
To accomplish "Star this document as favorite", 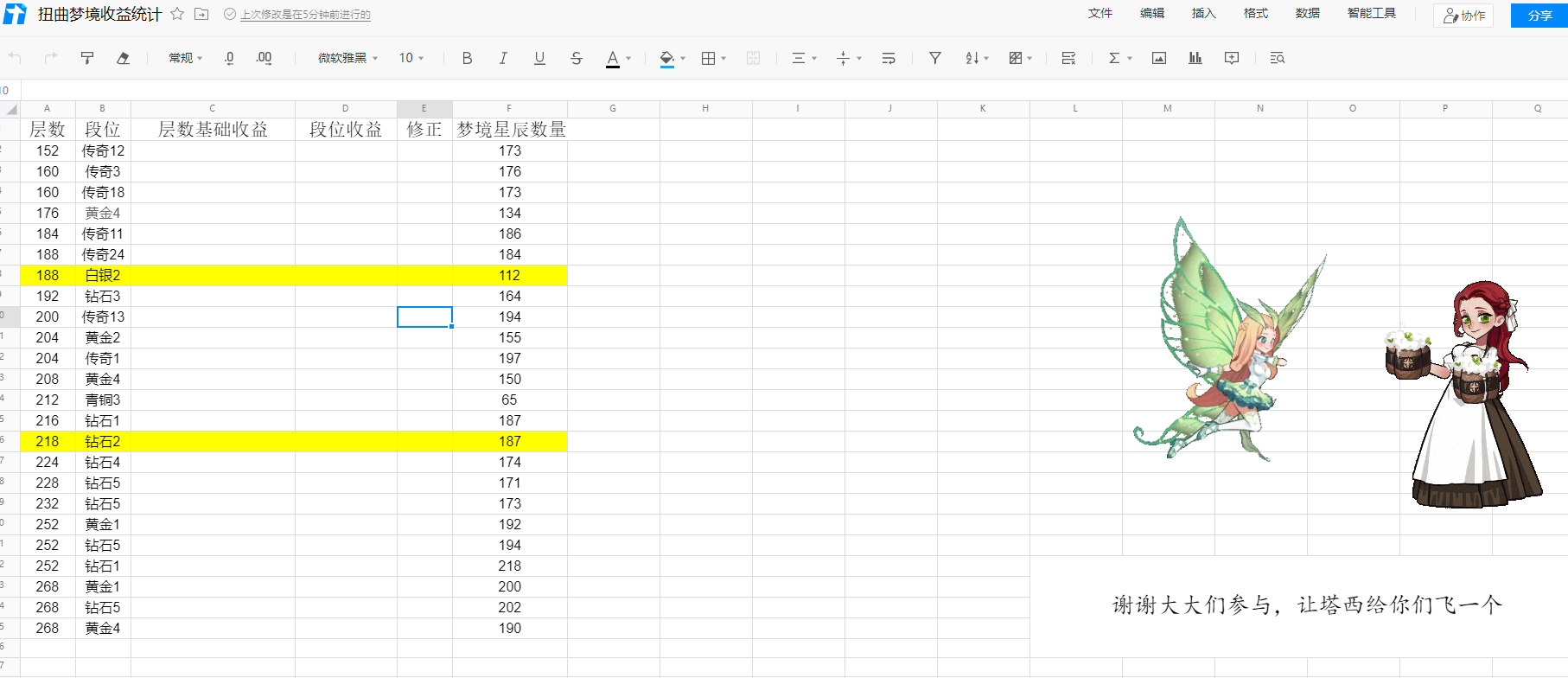I will (177, 14).
